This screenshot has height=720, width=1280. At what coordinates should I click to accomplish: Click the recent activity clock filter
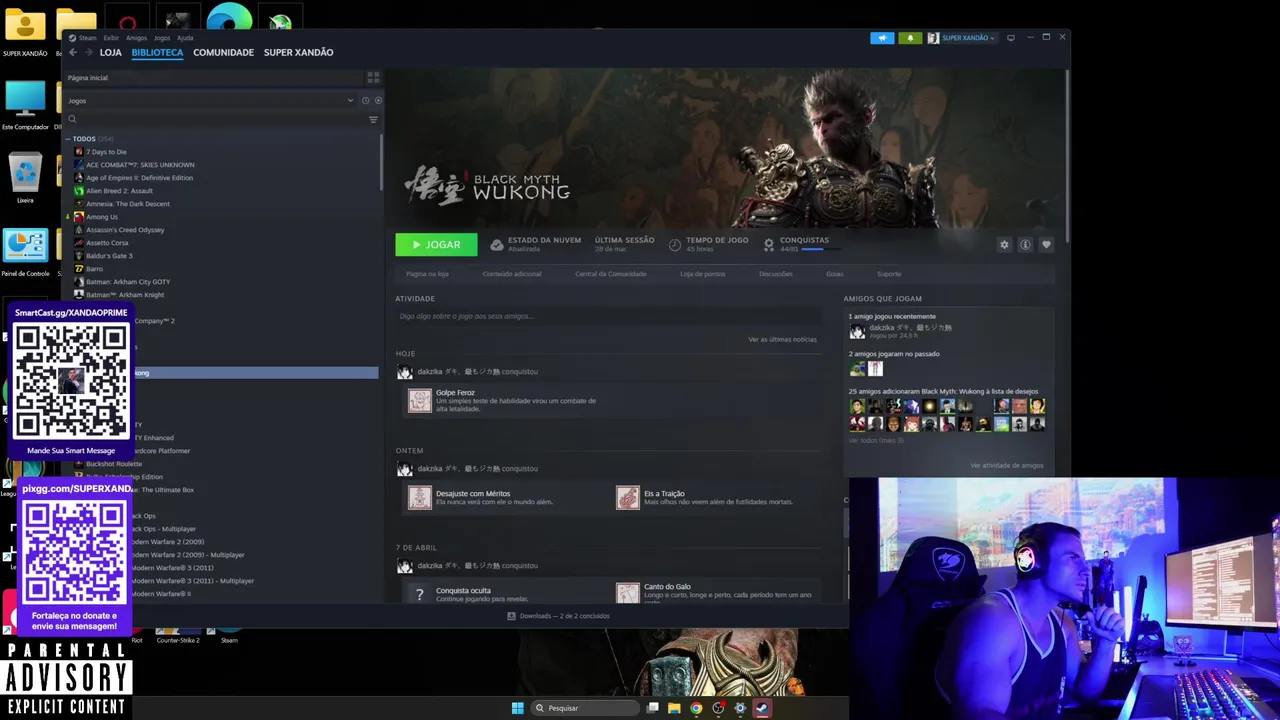pos(365,100)
